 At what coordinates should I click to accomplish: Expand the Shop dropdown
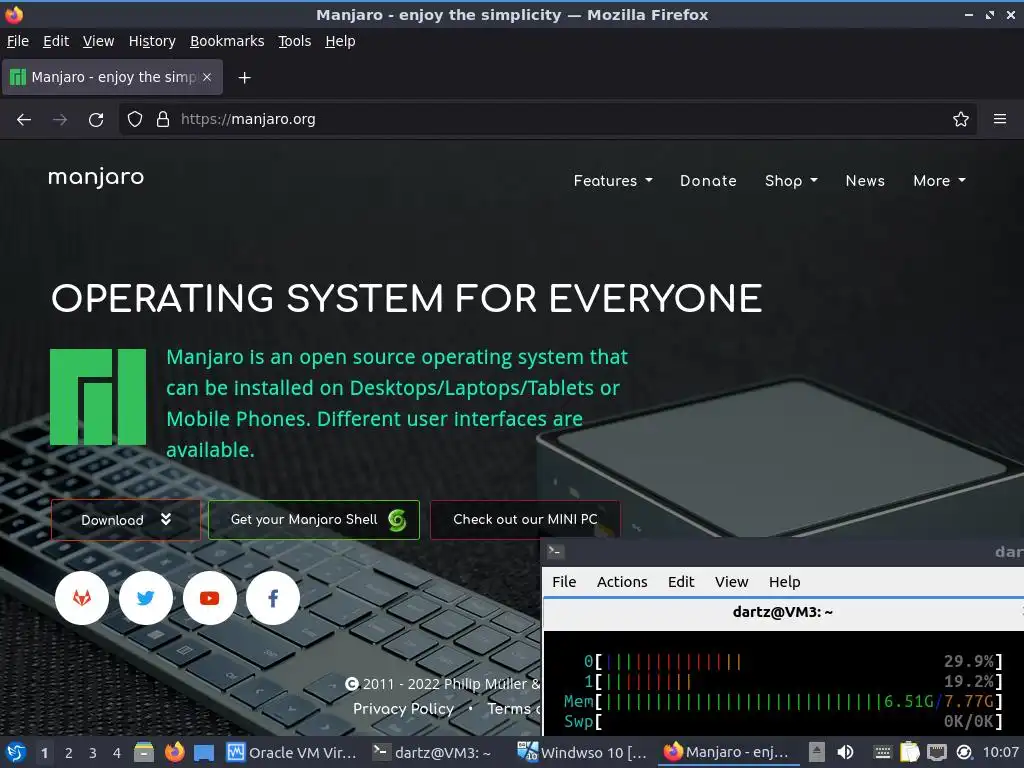click(791, 181)
